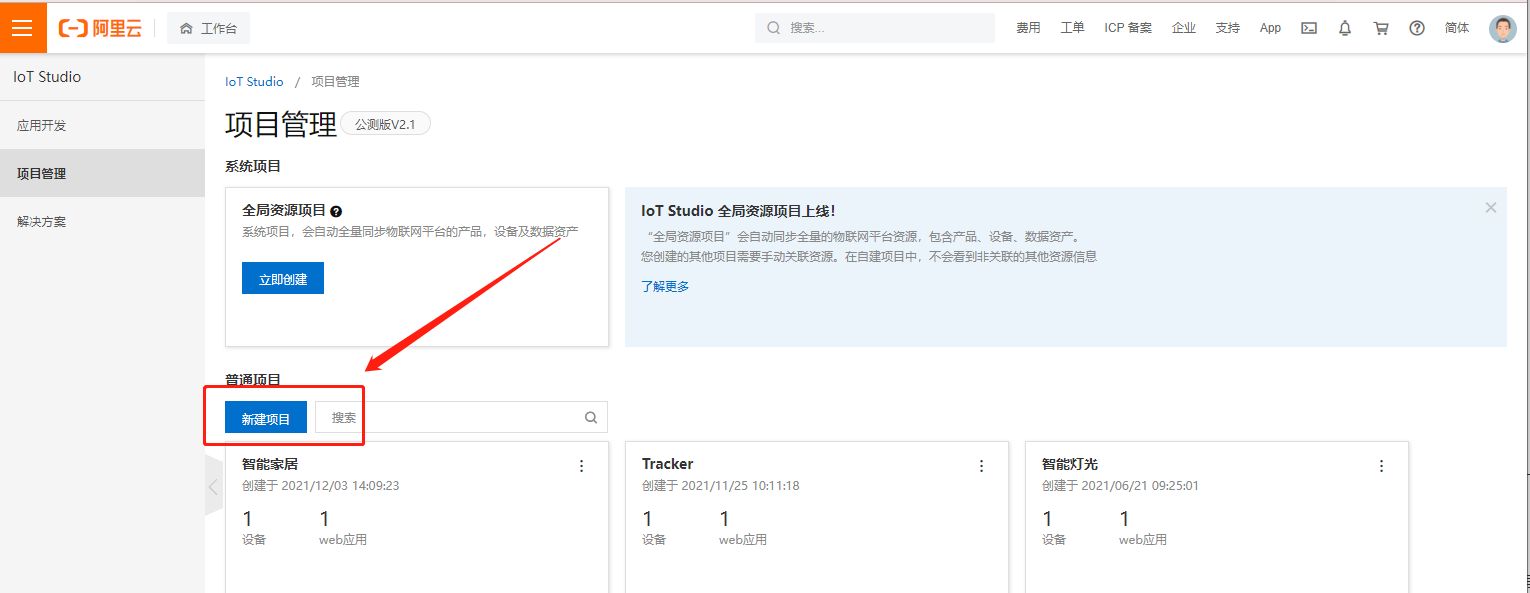Open the Tracker card's three-dot menu

pyautogui.click(x=982, y=466)
